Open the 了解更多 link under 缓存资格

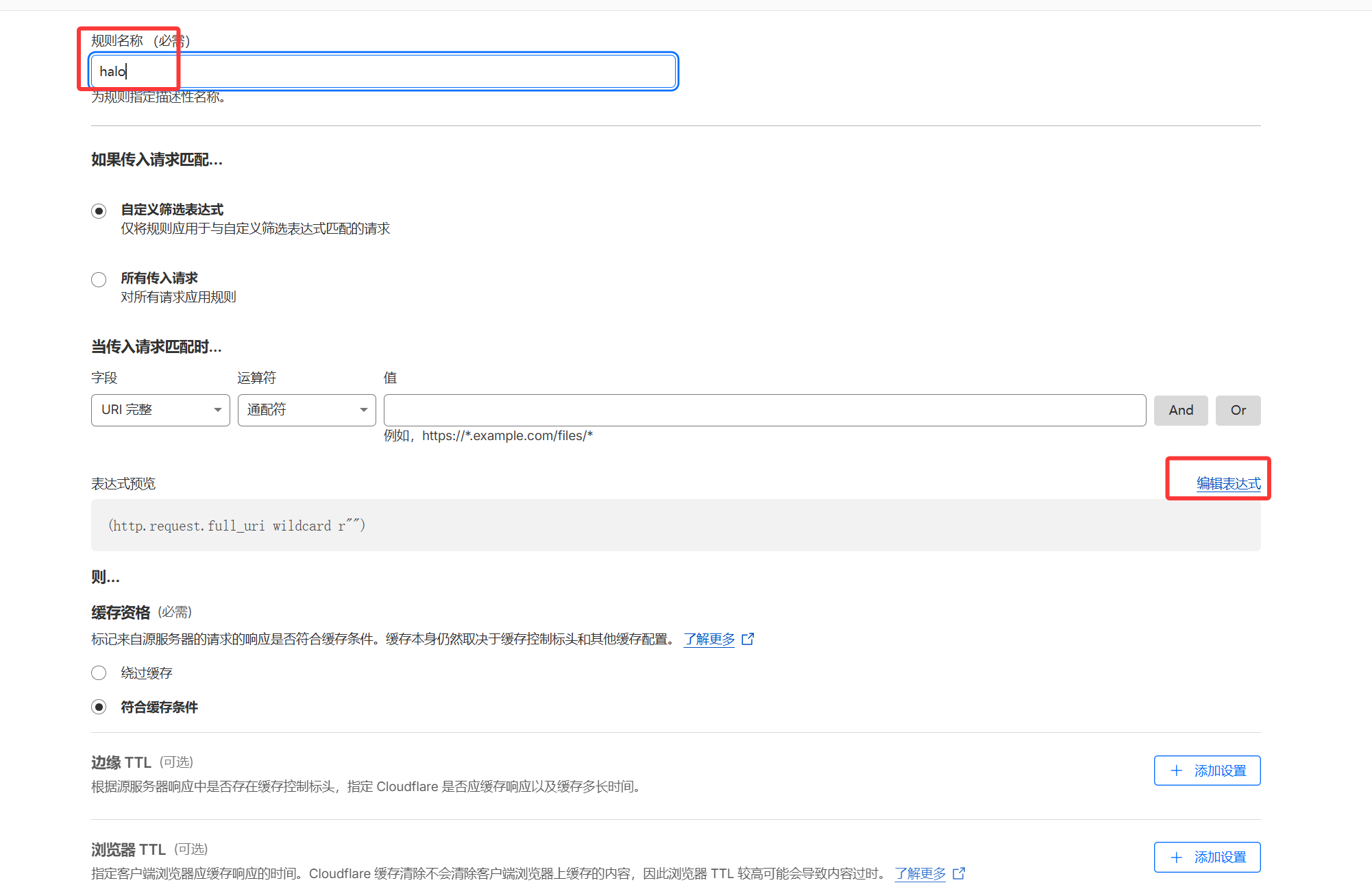(709, 639)
